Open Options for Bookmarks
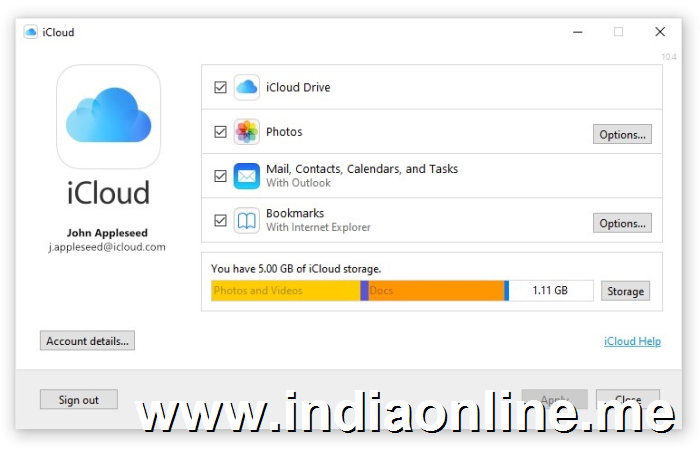 tap(622, 223)
